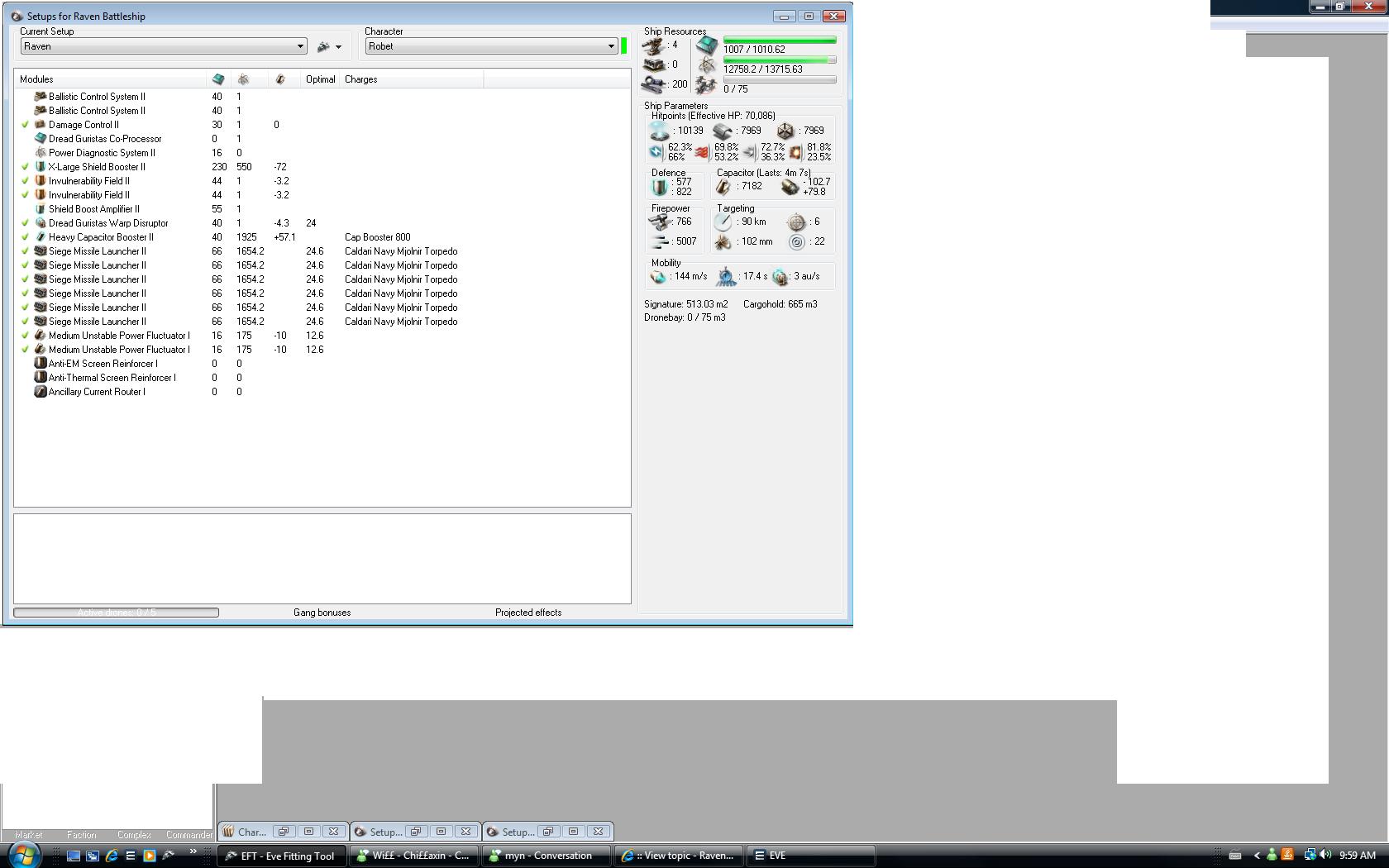Screen dimensions: 1389x868
Task: Toggle the Damage Control II active checkmark
Action: (x=25, y=125)
